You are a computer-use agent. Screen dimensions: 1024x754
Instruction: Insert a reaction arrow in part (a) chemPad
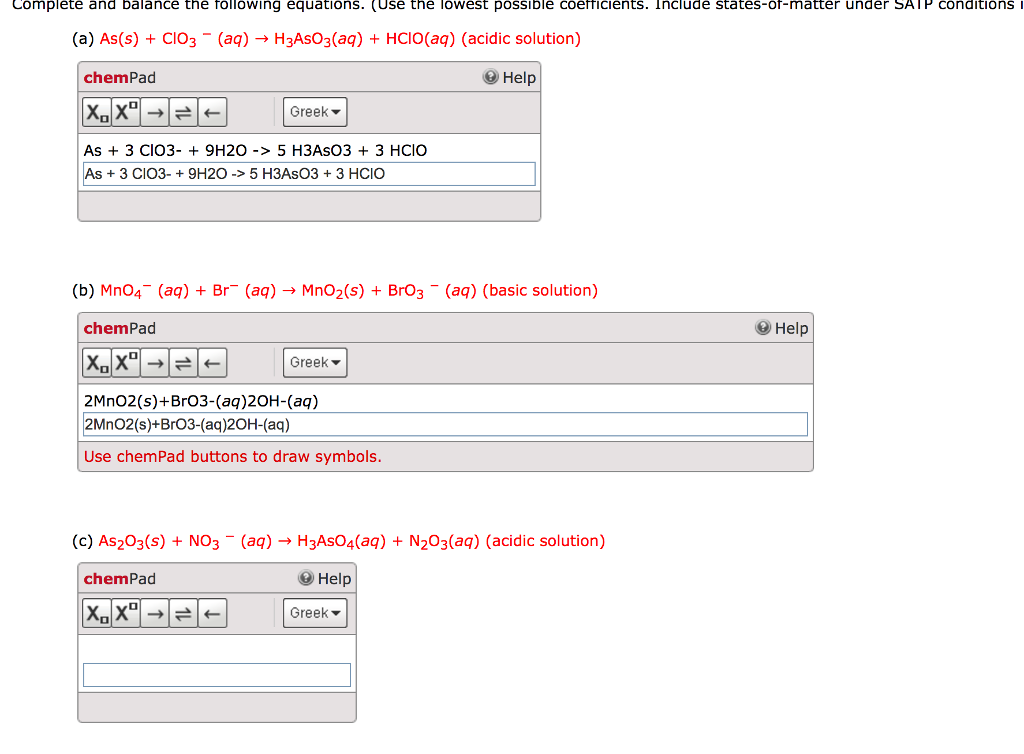pos(153,111)
